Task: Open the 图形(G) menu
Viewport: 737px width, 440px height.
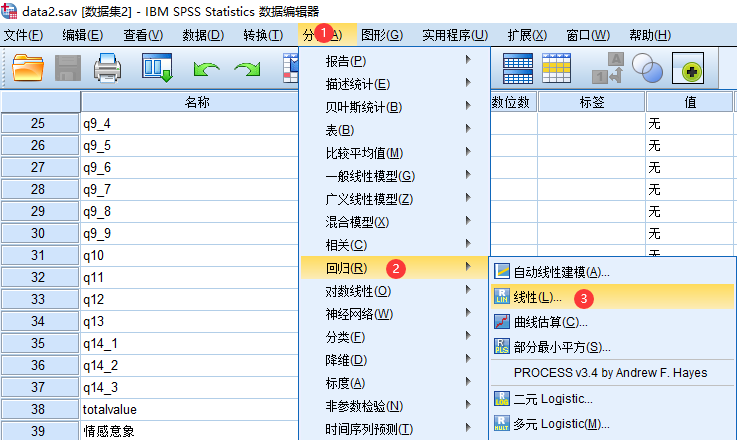Action: tap(382, 35)
